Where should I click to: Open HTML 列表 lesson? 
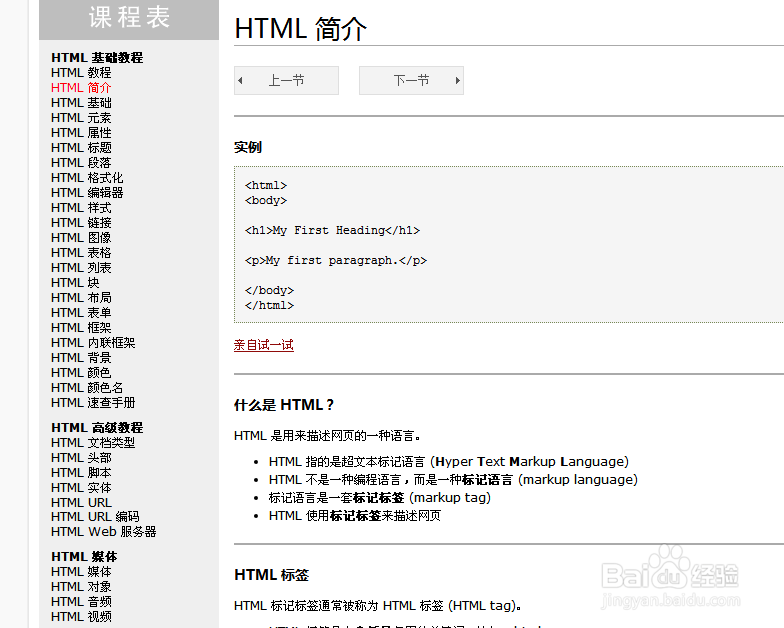tap(81, 268)
